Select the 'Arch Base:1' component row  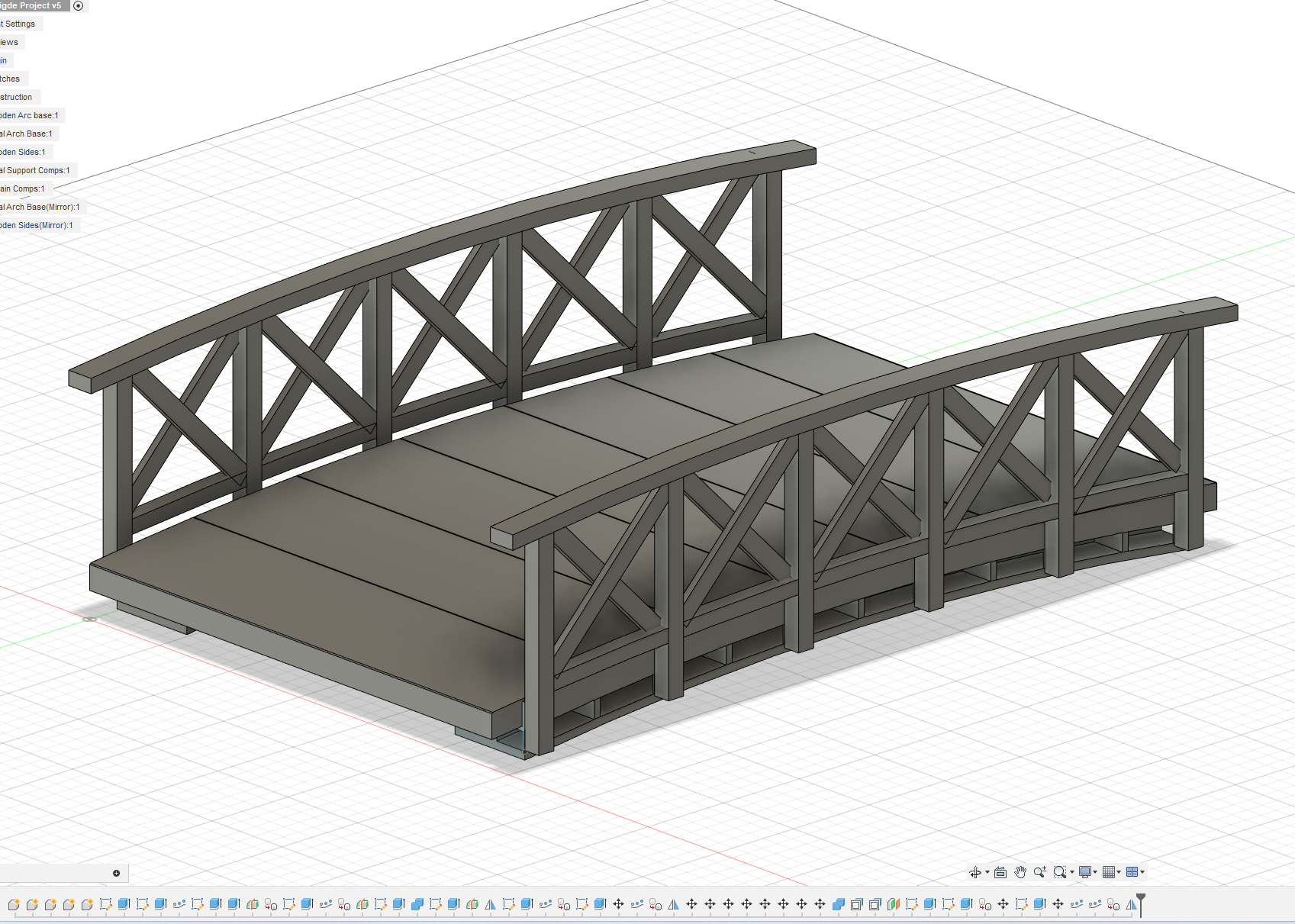pyautogui.click(x=28, y=134)
